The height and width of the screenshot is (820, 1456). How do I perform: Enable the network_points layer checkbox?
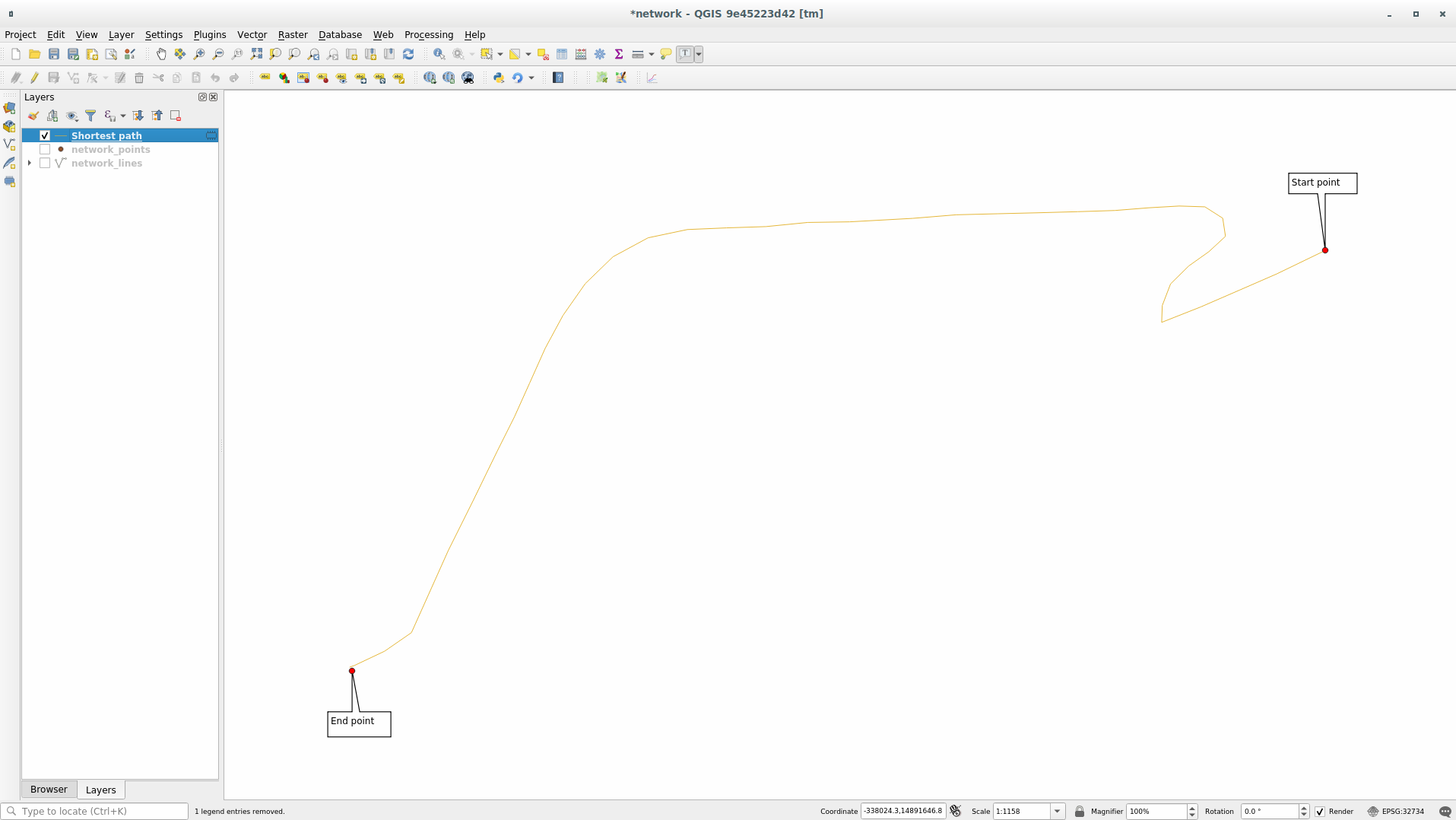tap(45, 150)
